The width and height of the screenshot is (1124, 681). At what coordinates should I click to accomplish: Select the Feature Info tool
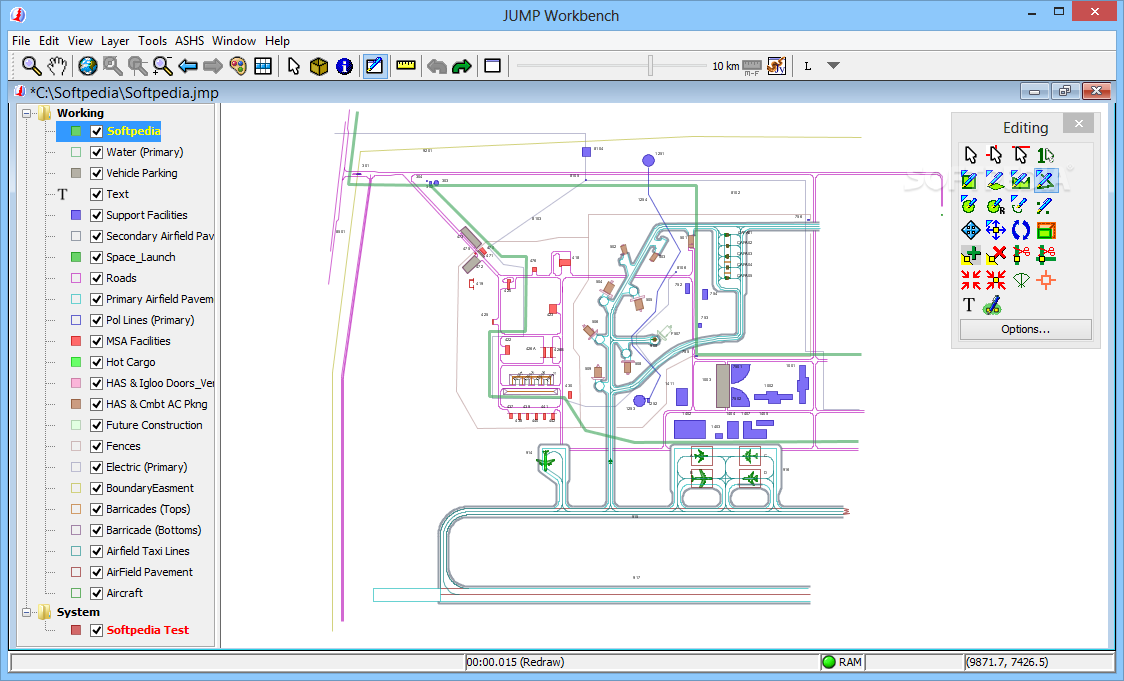point(344,66)
